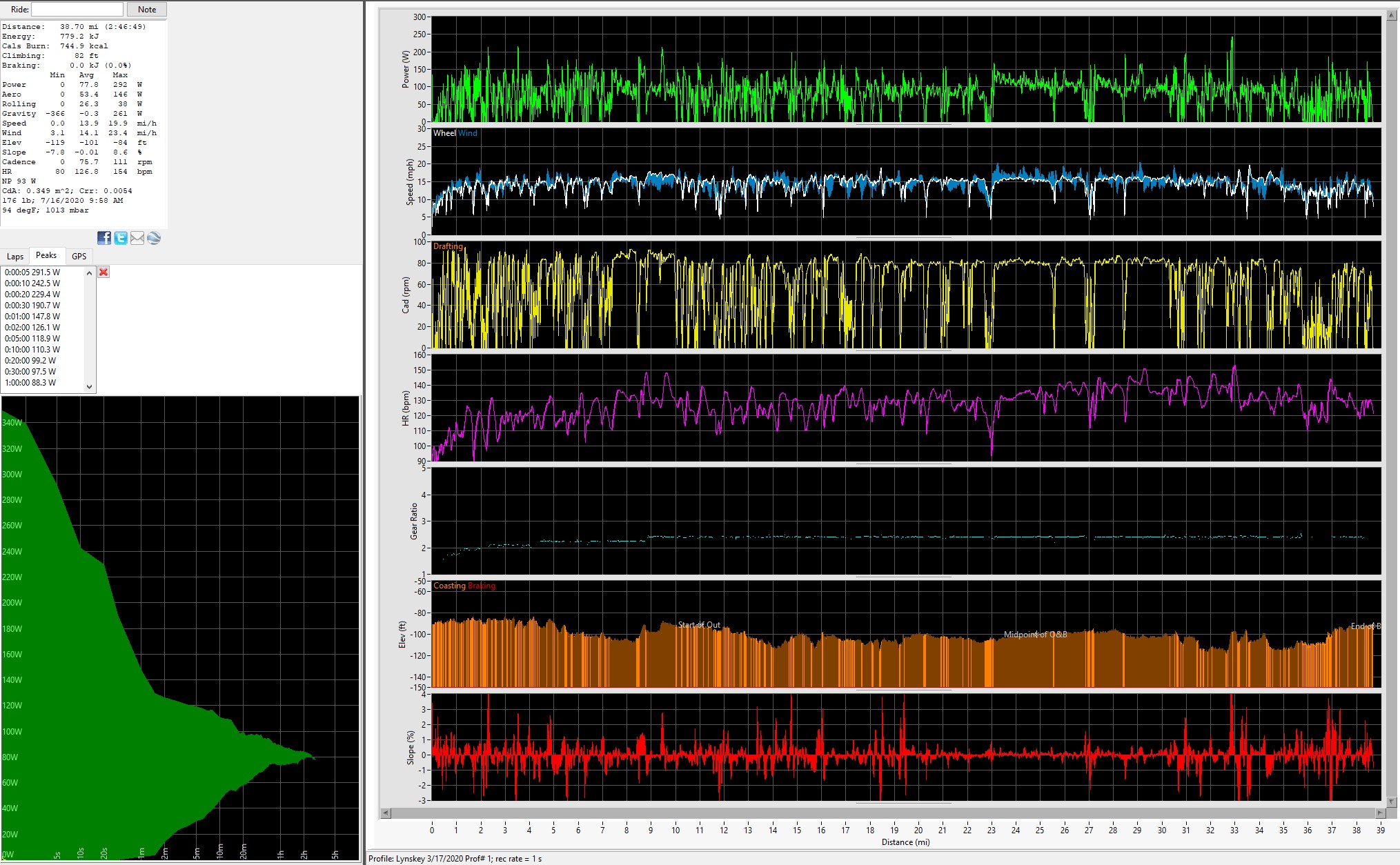Share ride via the Twitter icon
Screen dimensions: 1400x865
[x=121, y=238]
